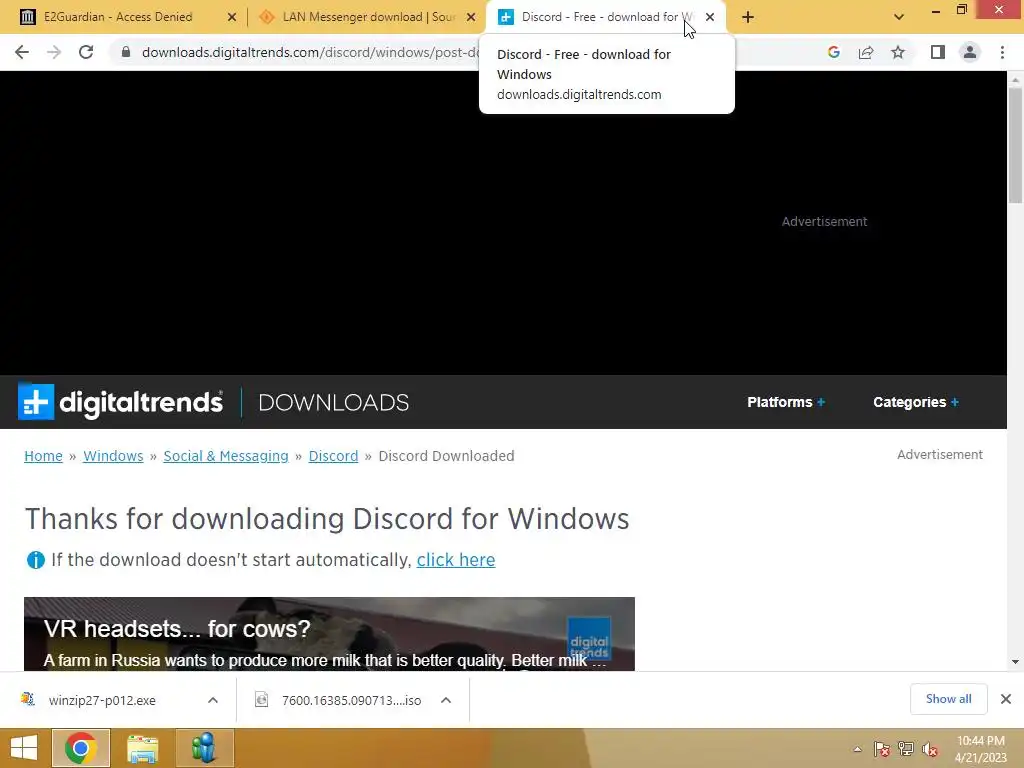The image size is (1024, 768).
Task: Expand the iso download options arrow
Action: pyautogui.click(x=446, y=700)
